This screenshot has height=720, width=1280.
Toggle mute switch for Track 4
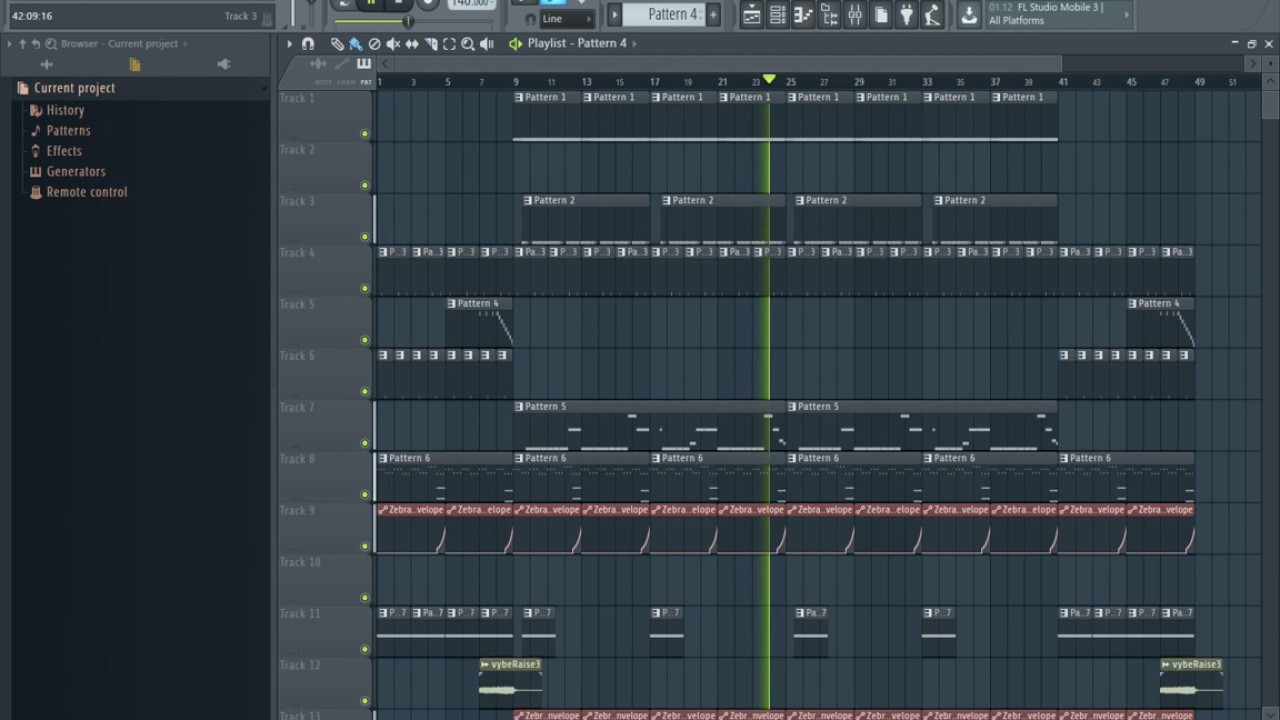(x=364, y=288)
